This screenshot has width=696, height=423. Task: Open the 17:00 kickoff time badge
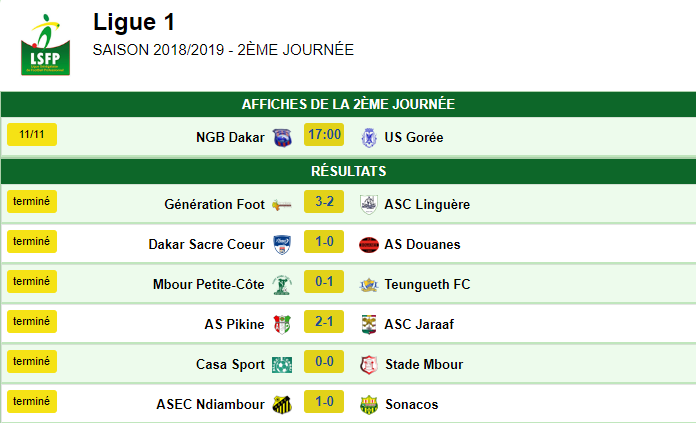(324, 134)
